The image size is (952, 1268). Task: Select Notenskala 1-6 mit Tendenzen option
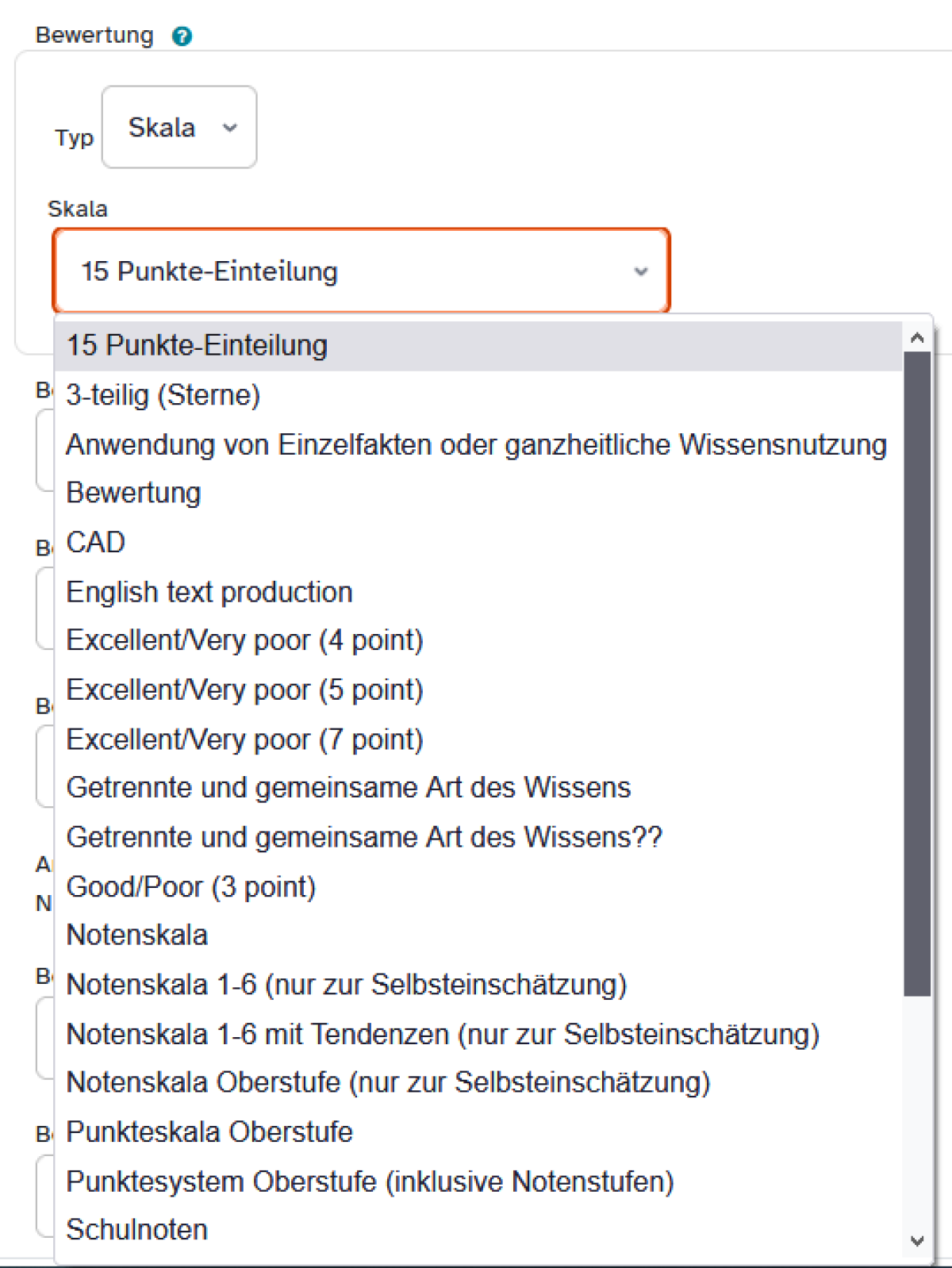click(x=443, y=1035)
